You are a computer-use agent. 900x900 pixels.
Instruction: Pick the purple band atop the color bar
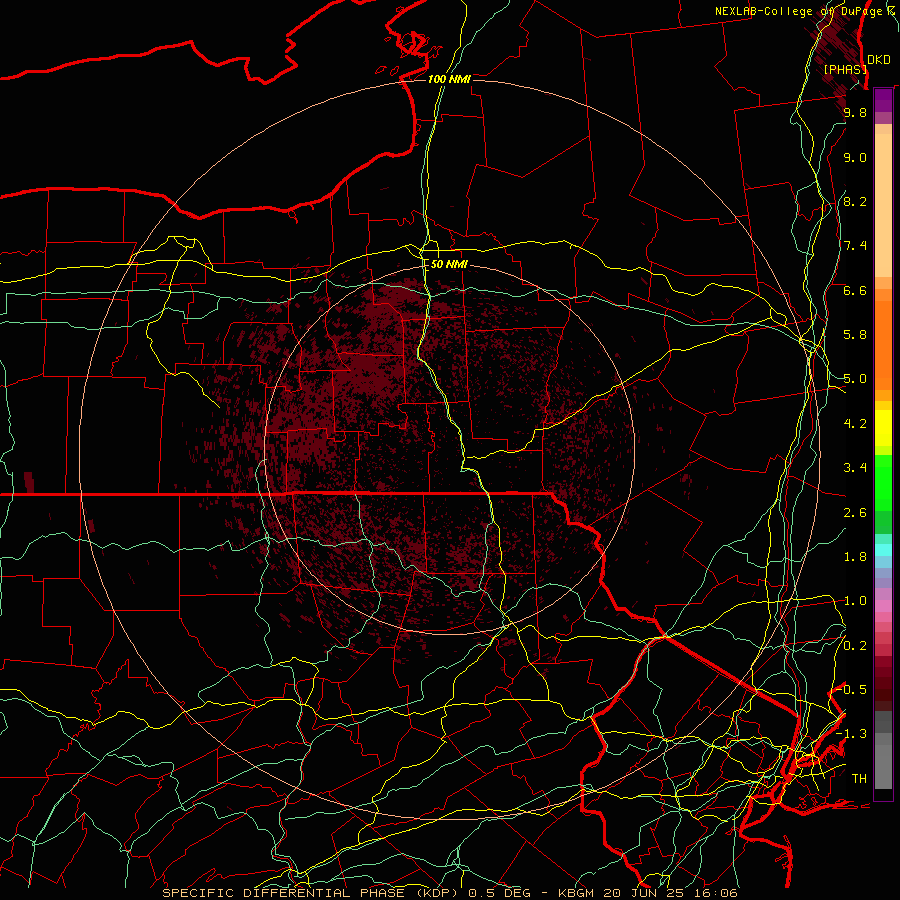tap(883, 100)
